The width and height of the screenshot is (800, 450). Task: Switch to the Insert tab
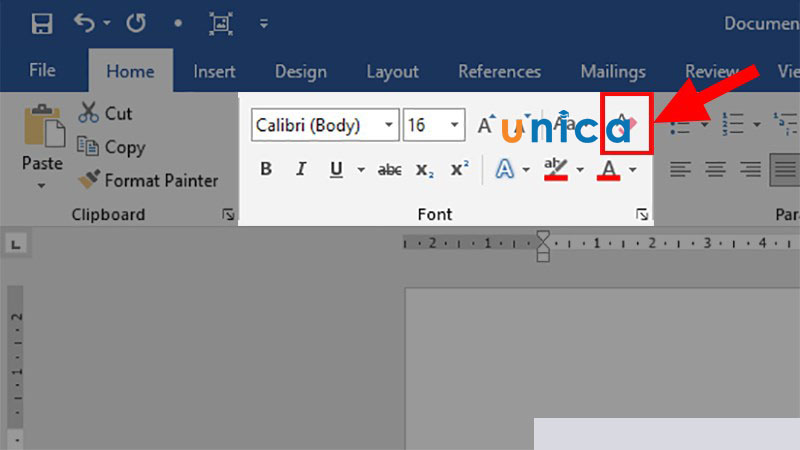(x=214, y=72)
